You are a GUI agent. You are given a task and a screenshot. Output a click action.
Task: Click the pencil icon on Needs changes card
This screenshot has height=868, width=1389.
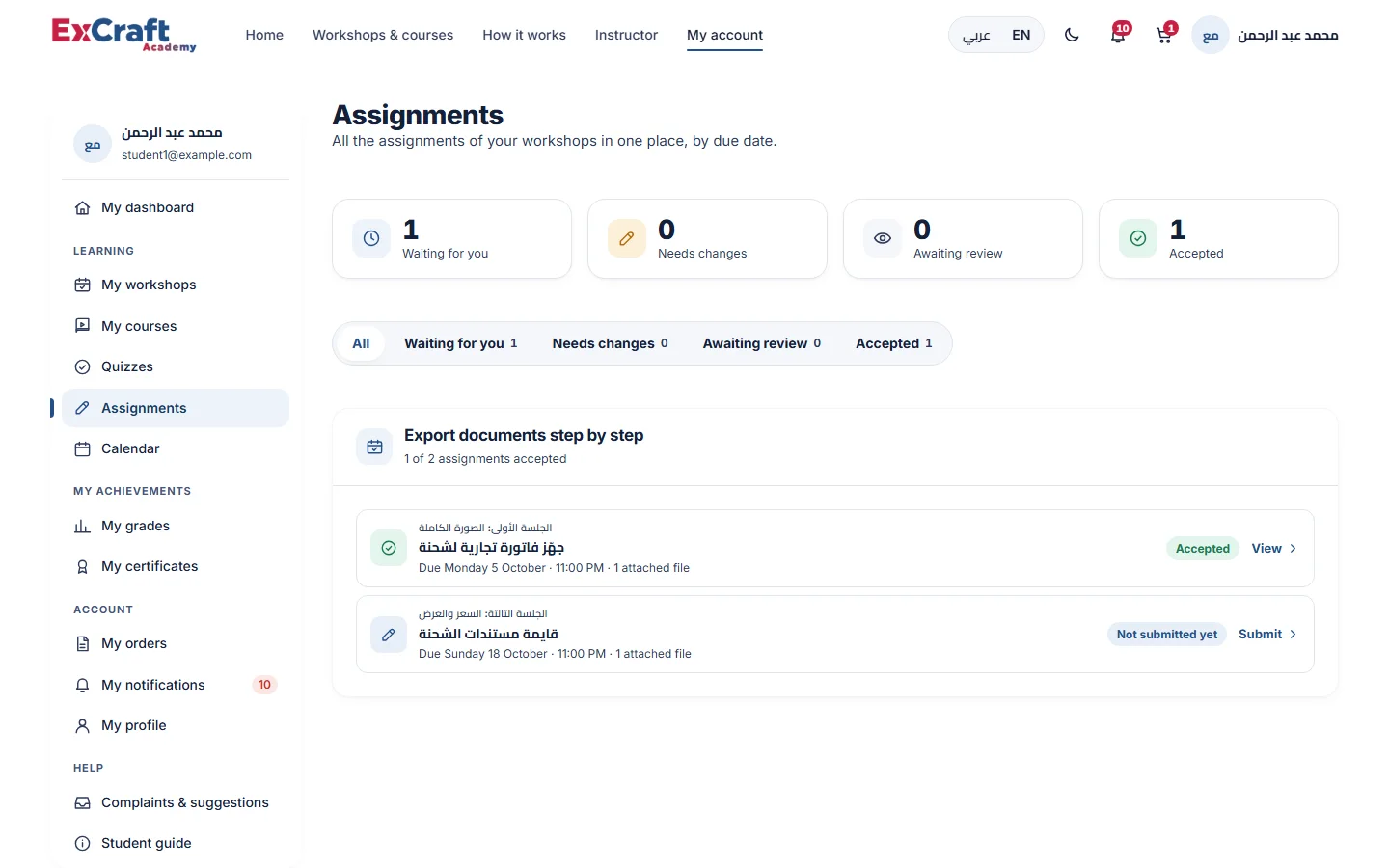coord(627,238)
